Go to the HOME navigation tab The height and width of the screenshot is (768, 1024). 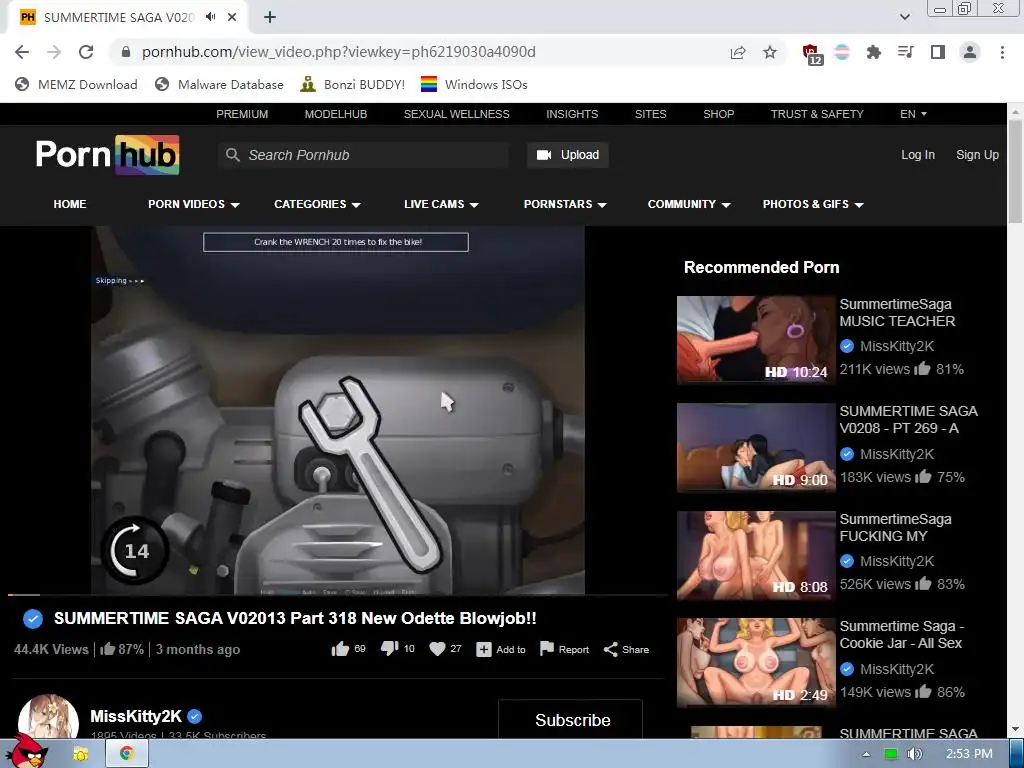70,204
